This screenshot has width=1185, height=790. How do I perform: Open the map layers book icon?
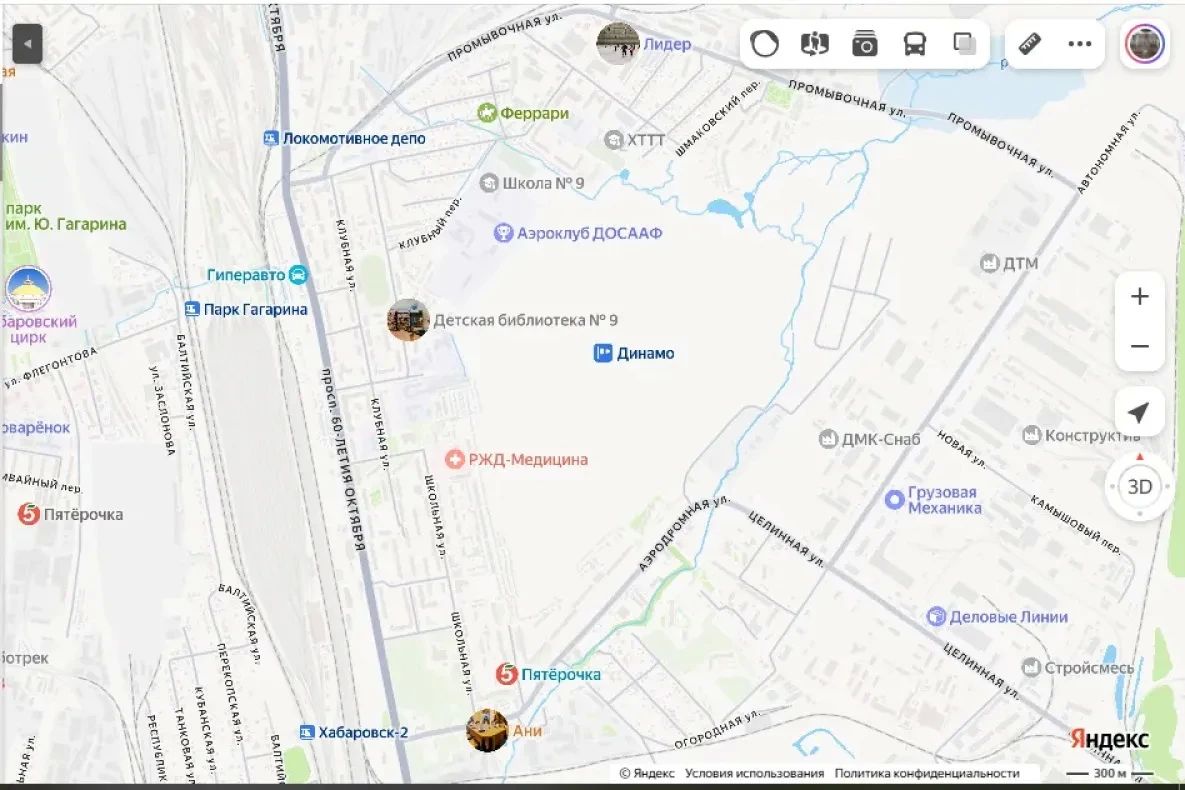[x=815, y=45]
